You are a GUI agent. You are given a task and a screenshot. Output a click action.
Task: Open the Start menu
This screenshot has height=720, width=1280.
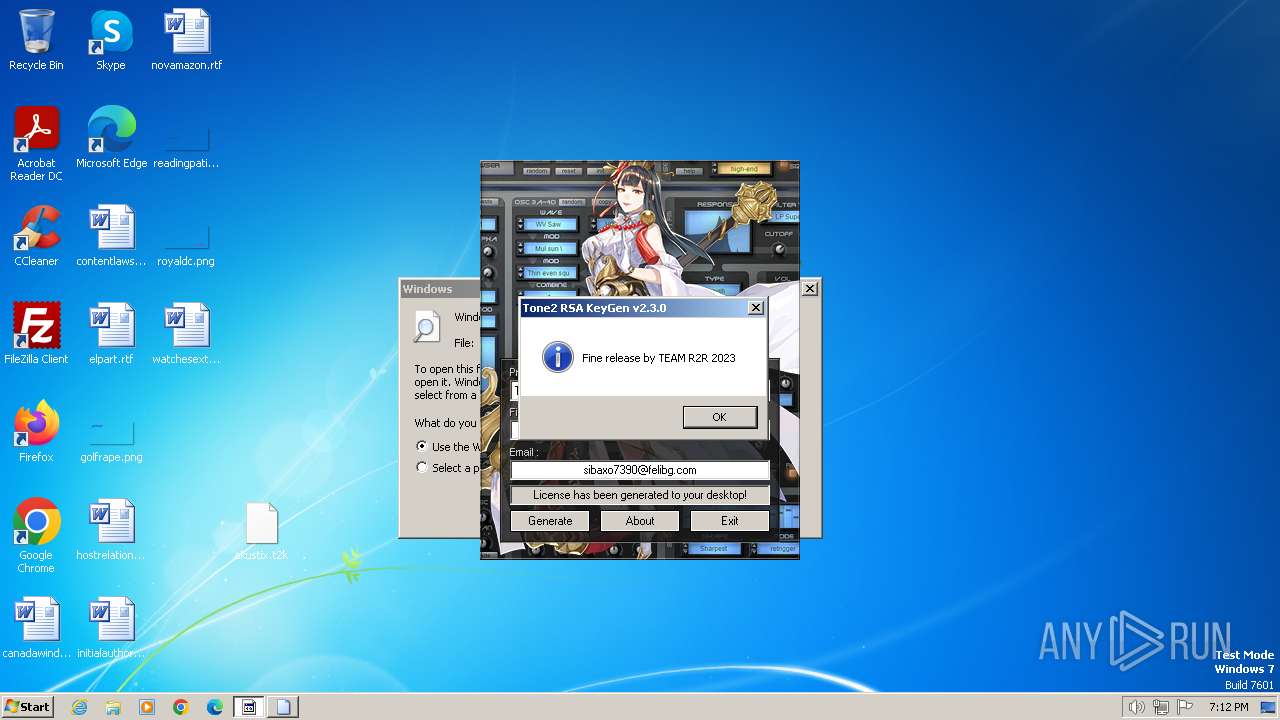pos(27,707)
